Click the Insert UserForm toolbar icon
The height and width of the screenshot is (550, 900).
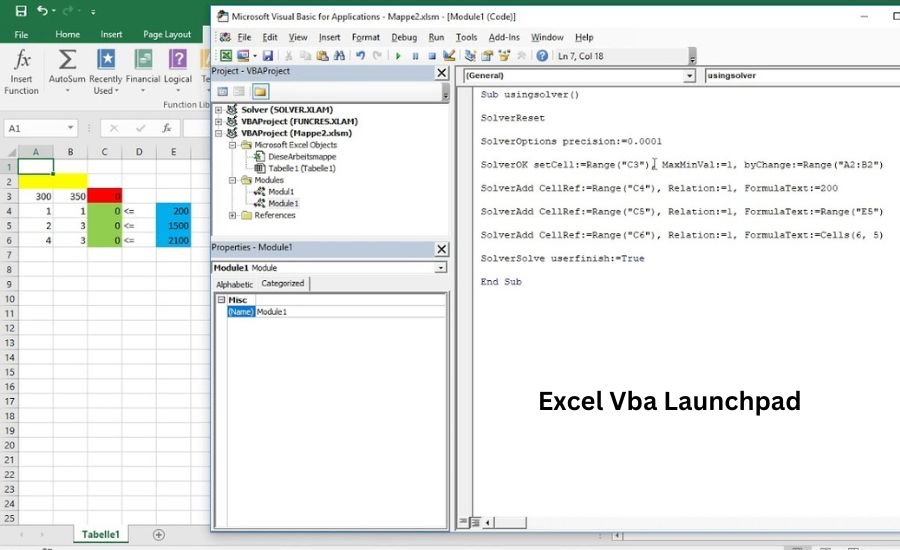pos(243,56)
